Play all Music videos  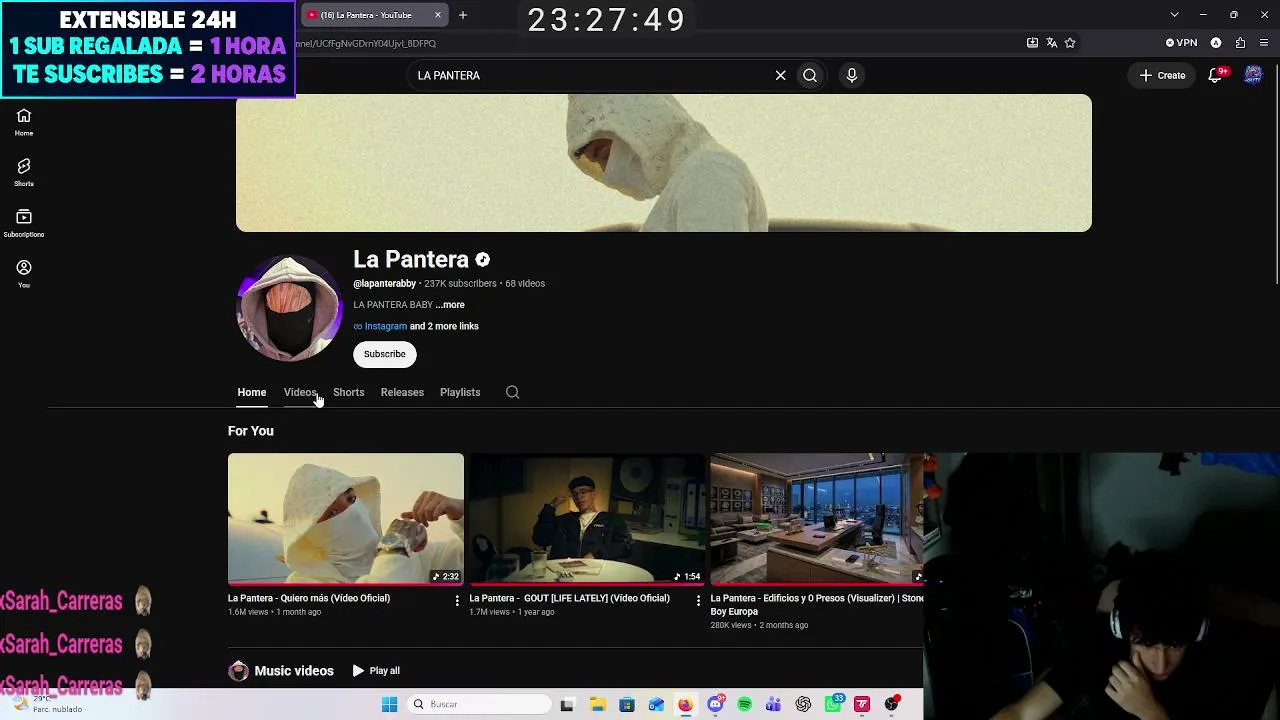(376, 671)
